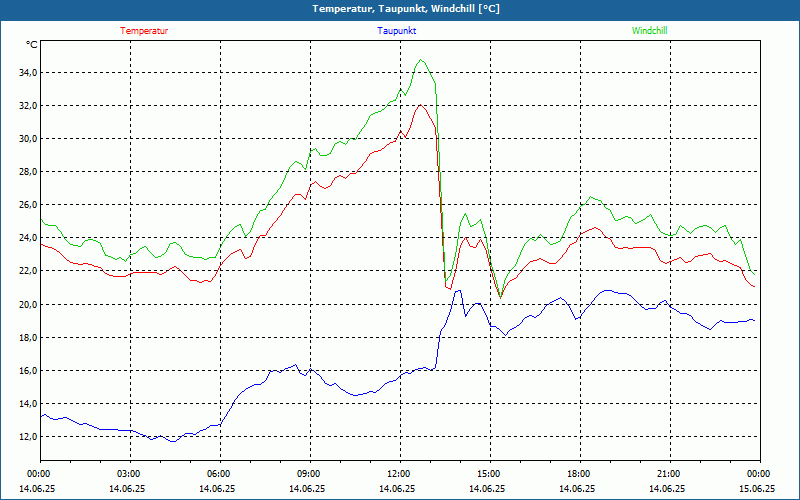Image resolution: width=800 pixels, height=500 pixels.
Task: Select the blue Taupunkt legend label
Action: [397, 31]
